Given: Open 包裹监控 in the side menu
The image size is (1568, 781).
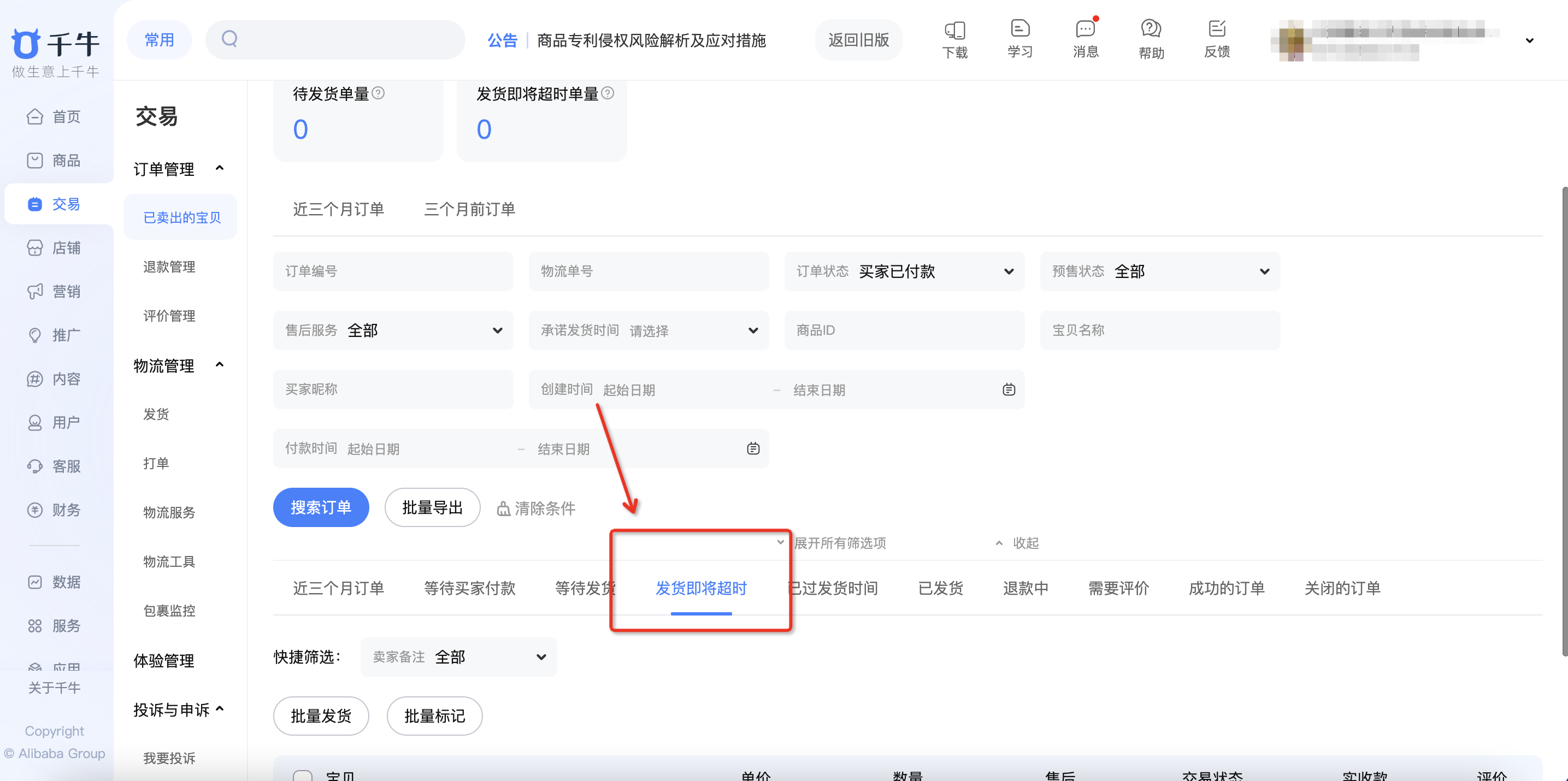Looking at the screenshot, I should click(169, 611).
